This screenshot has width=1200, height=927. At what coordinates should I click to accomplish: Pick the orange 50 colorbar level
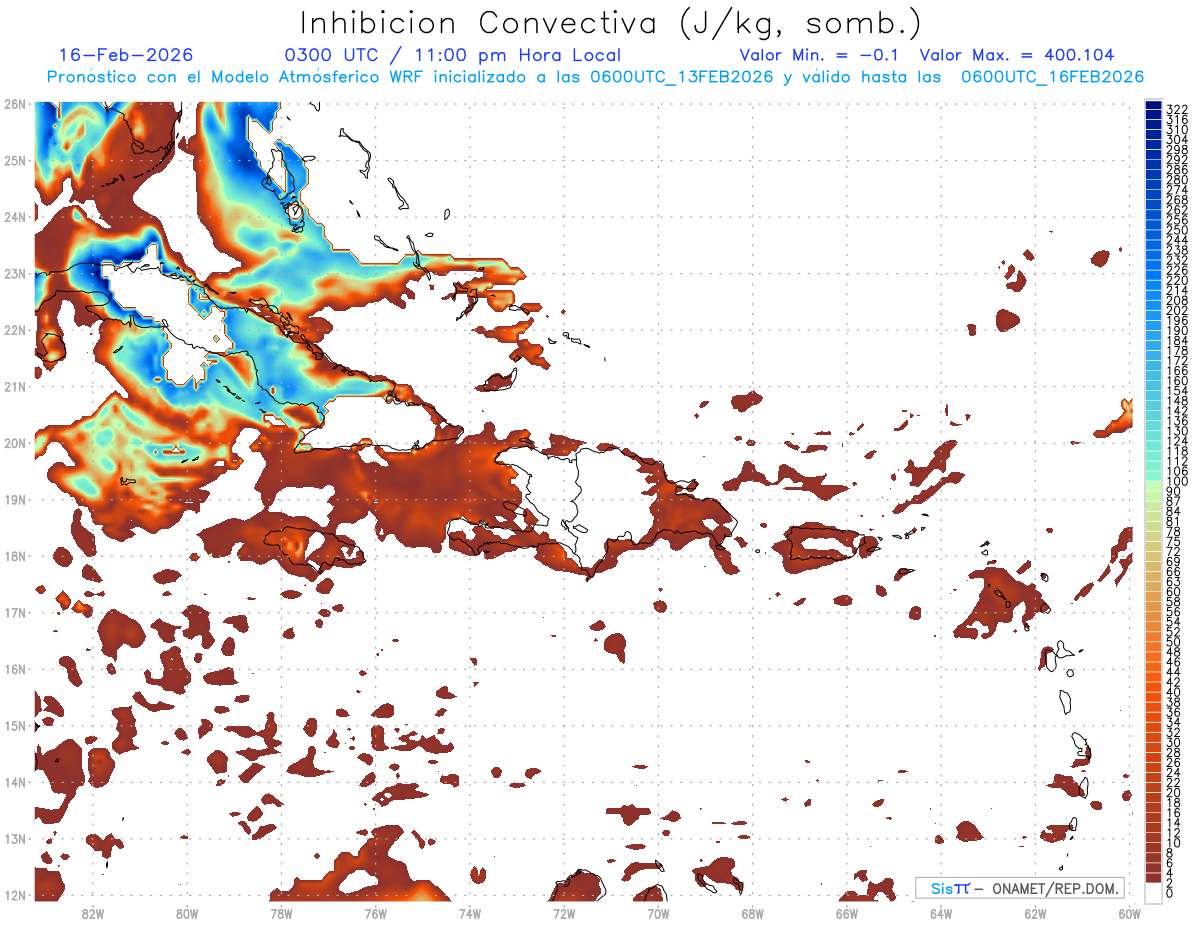pos(1154,641)
